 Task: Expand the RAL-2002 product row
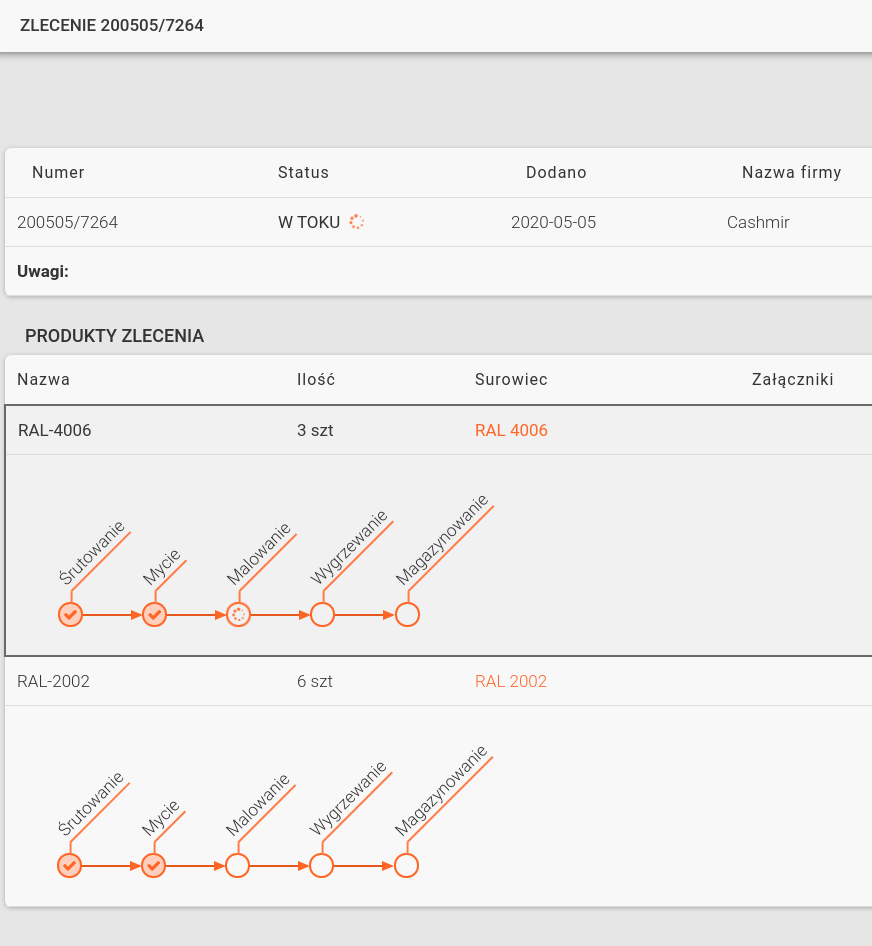(54, 681)
